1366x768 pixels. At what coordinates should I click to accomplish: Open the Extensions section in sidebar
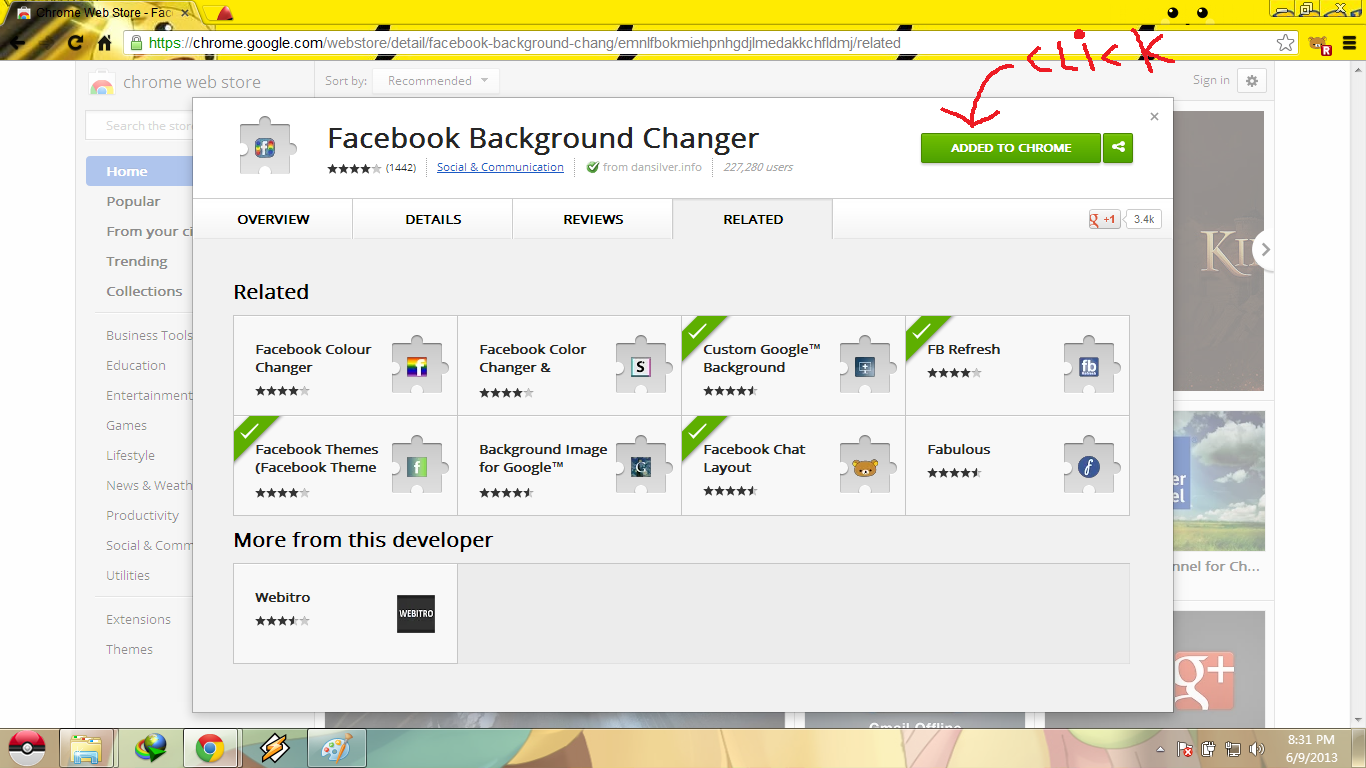coord(138,619)
